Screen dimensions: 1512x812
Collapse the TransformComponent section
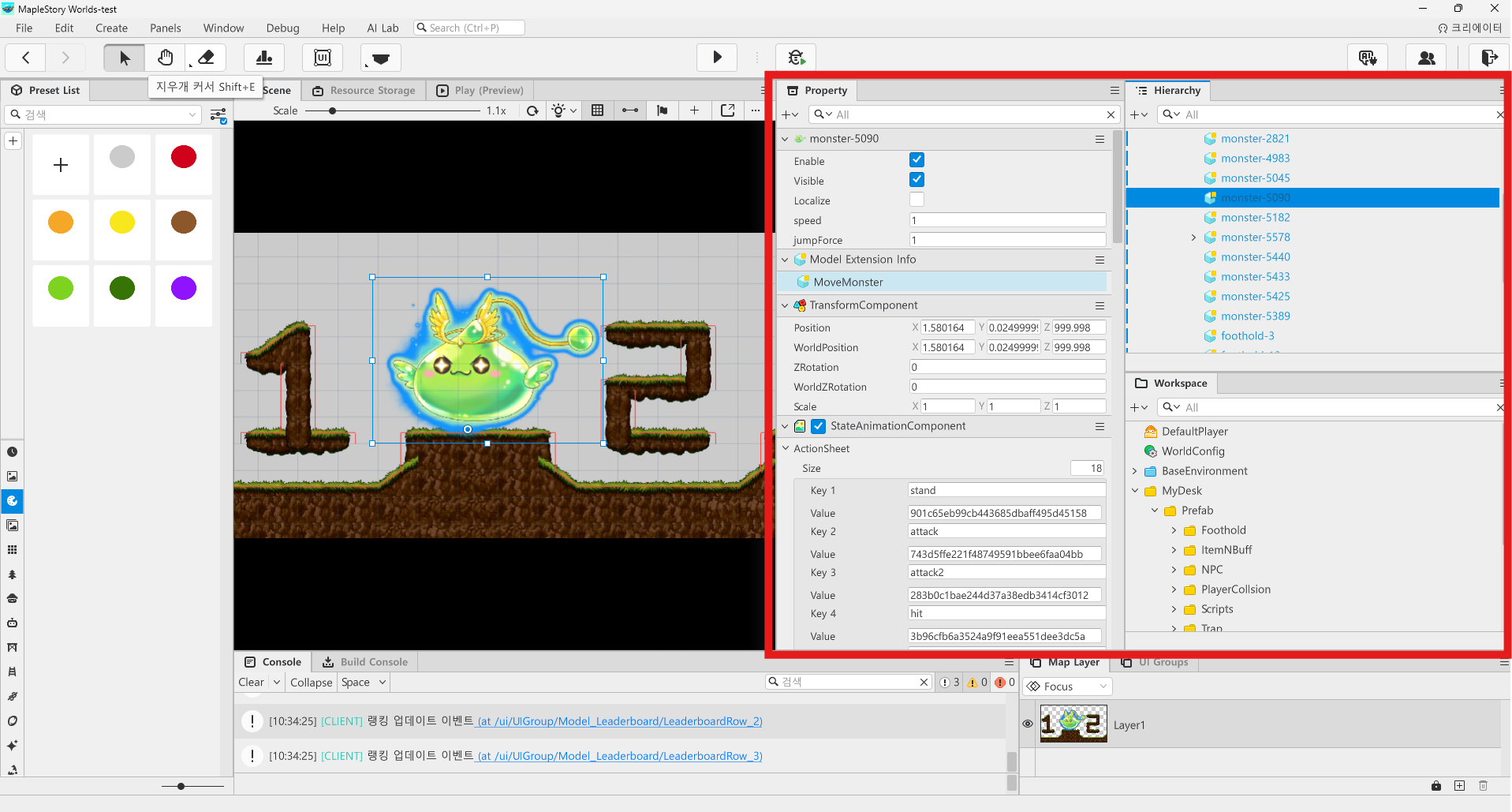[785, 305]
